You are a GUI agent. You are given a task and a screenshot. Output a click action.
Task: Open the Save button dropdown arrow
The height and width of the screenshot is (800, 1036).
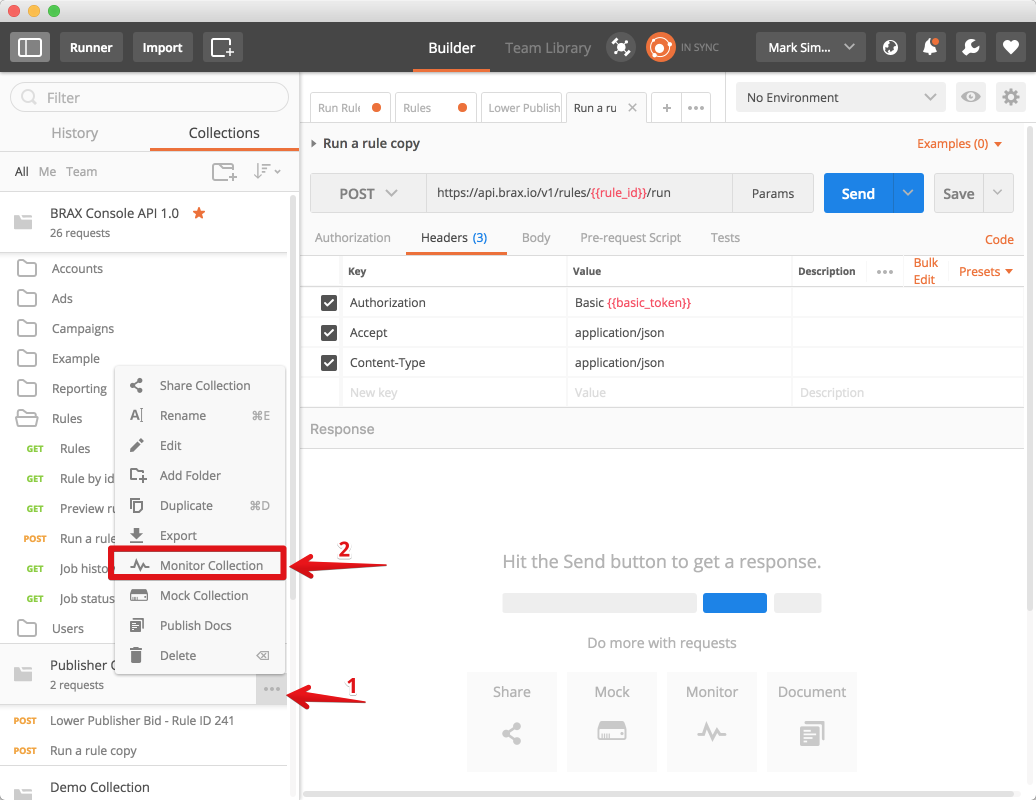tap(998, 194)
